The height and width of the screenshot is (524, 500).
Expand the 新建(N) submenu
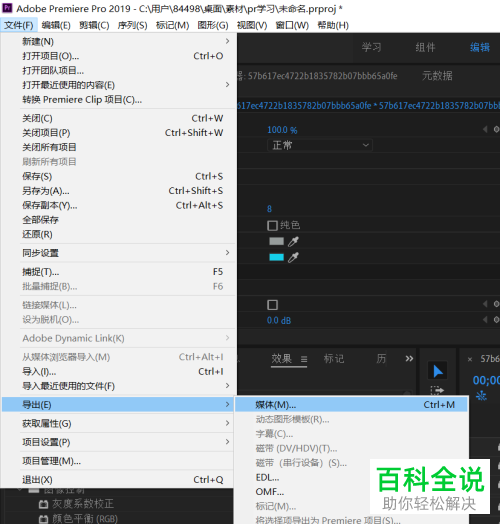(x=118, y=41)
